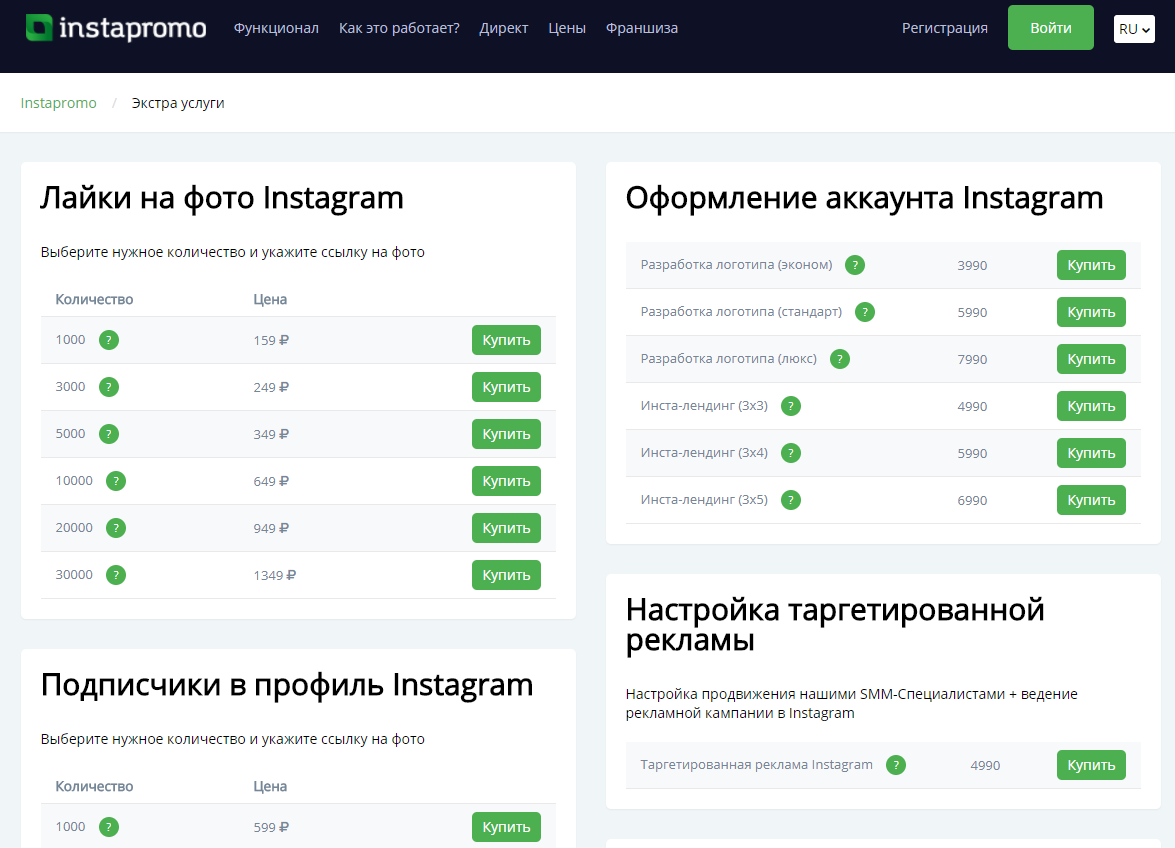This screenshot has height=848, width=1175.
Task: Buy Инста-лендинг (3x3) for 4990
Action: (1091, 406)
